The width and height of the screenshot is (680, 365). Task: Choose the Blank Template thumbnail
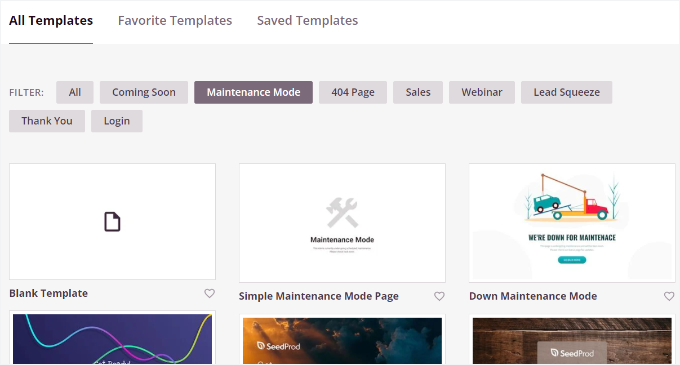coord(112,222)
